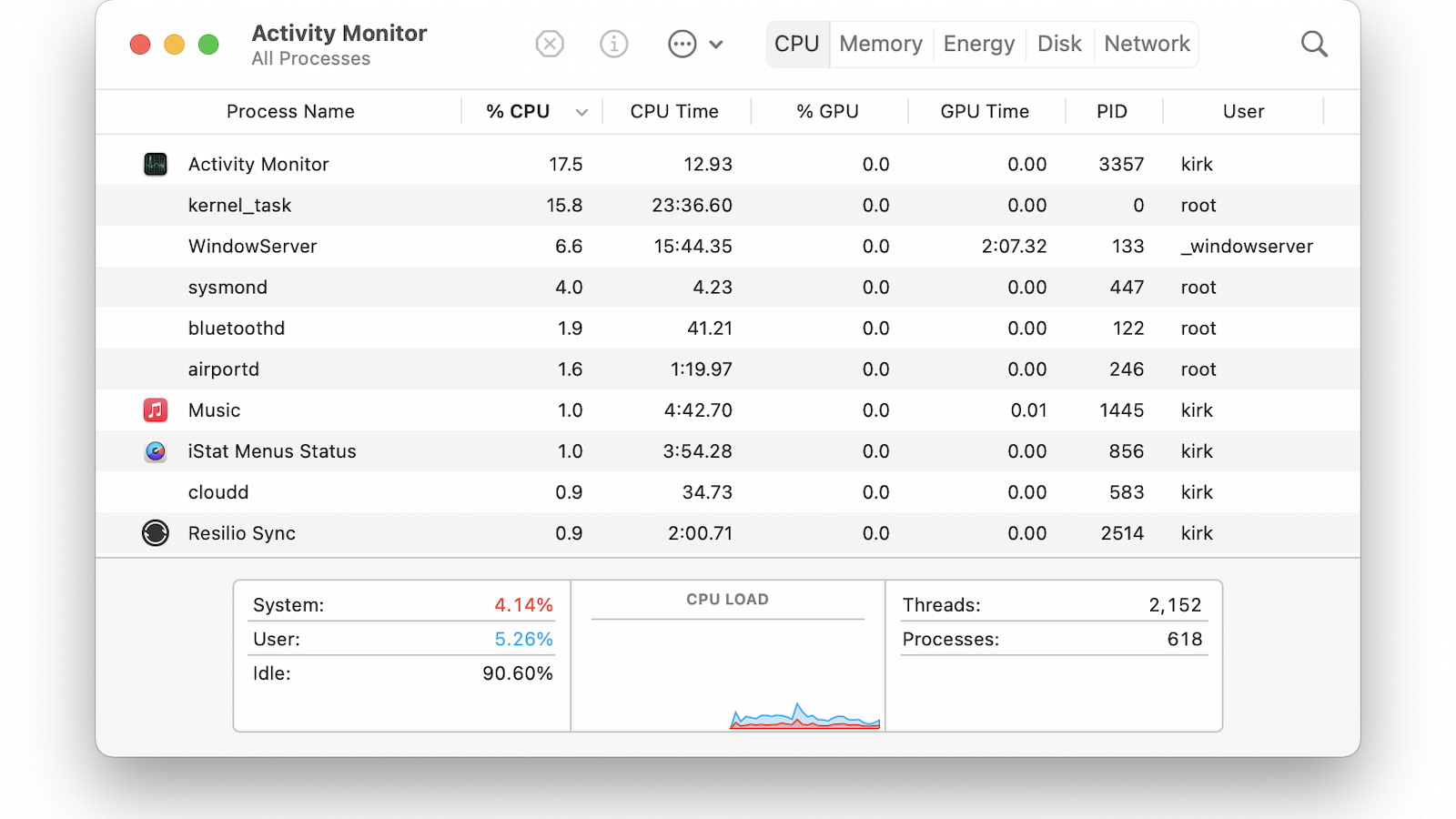Click the CPU Load graph

coord(728,673)
